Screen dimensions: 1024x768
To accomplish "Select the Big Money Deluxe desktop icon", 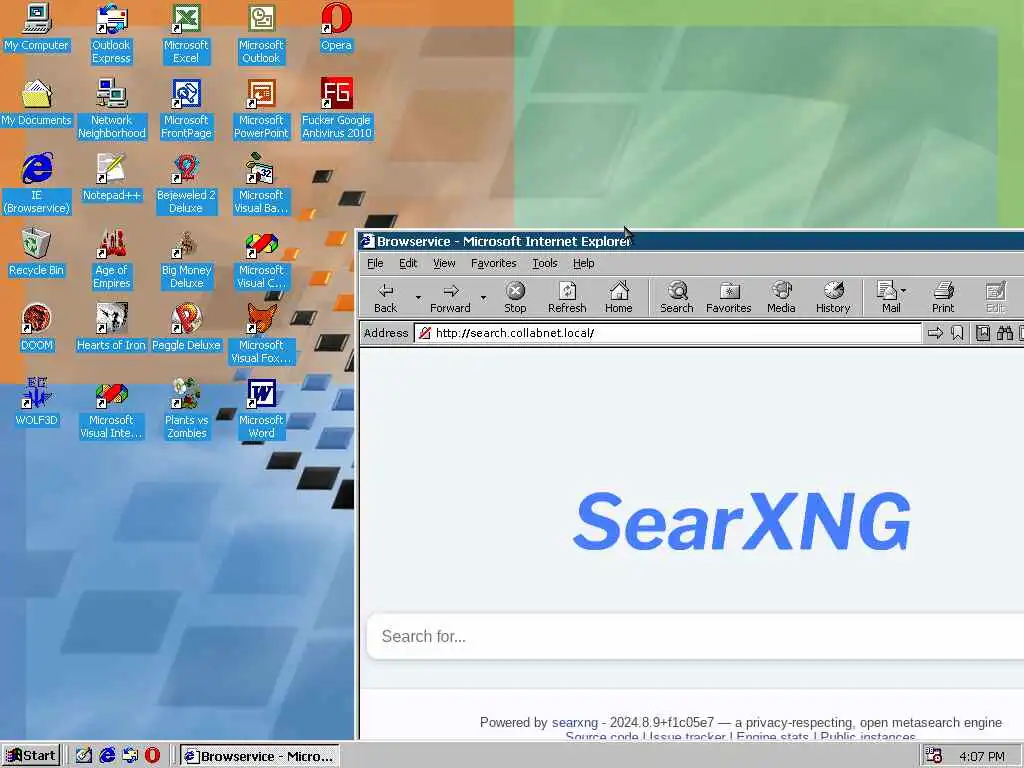I will pos(186,259).
